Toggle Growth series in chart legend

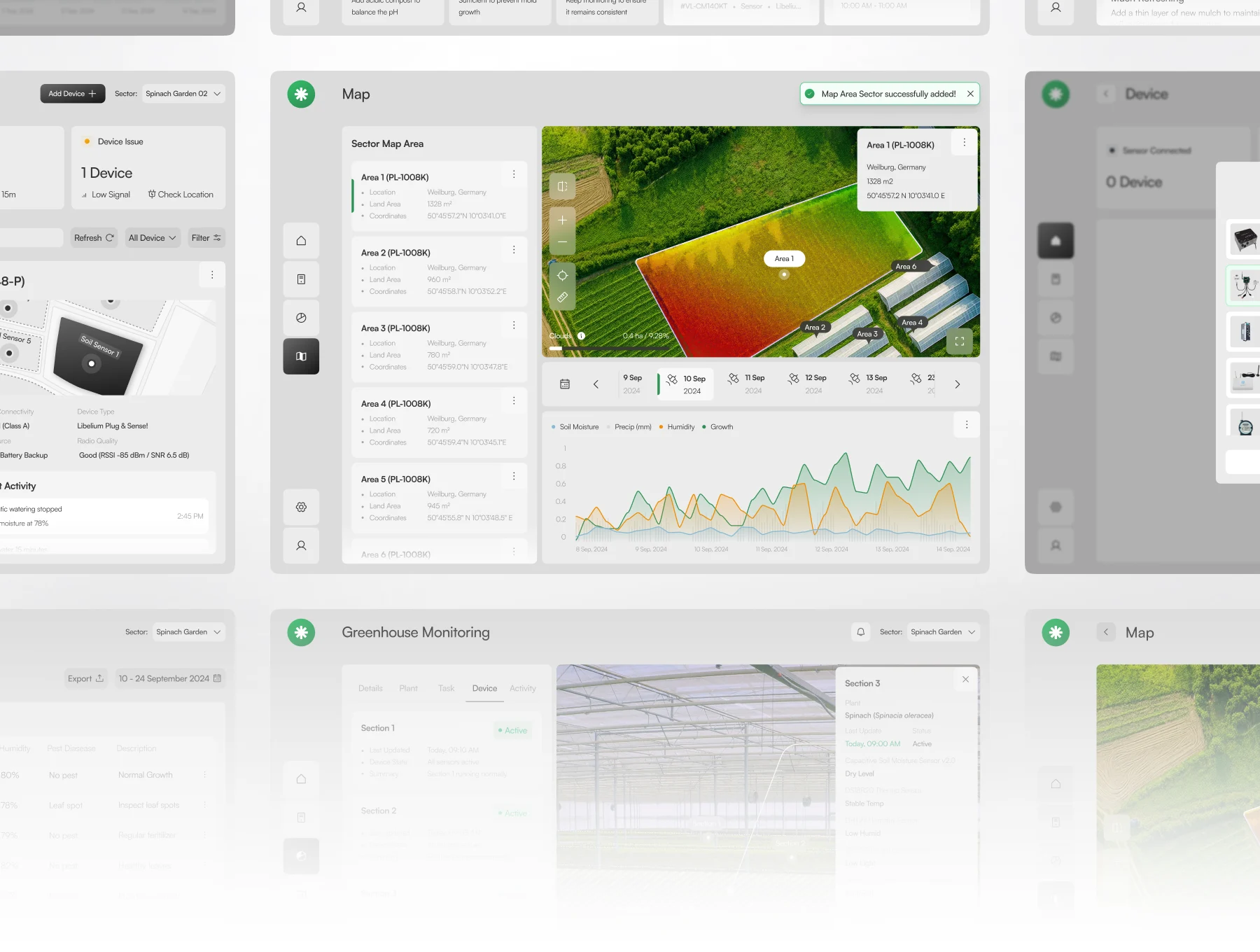coord(717,427)
